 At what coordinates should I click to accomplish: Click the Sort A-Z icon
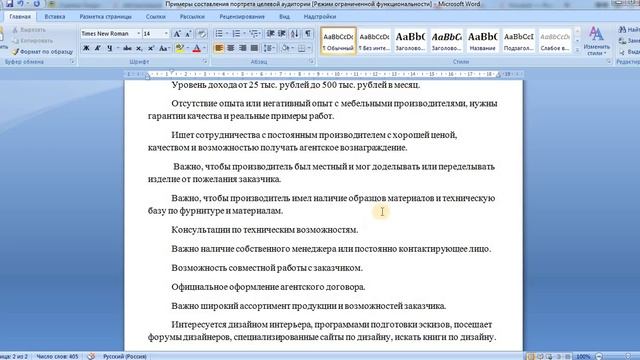coord(295,33)
